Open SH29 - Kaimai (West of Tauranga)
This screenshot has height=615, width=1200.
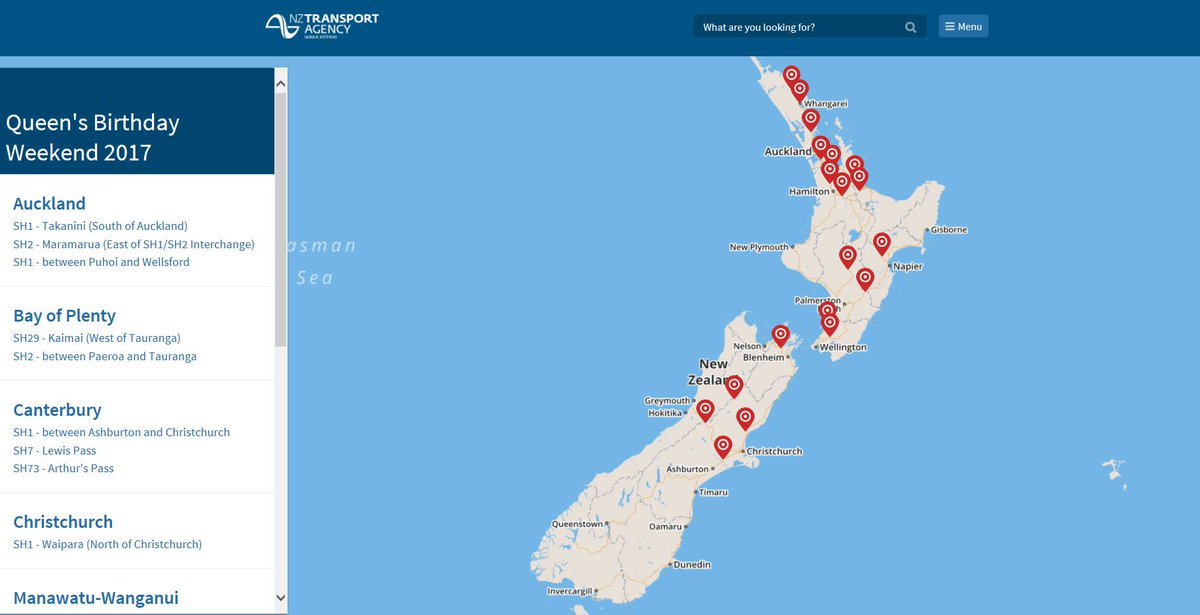coord(97,338)
